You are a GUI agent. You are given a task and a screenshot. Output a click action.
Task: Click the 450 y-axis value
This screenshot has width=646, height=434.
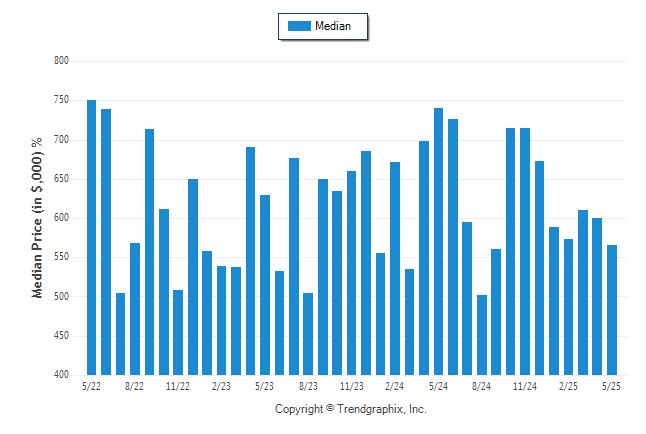coord(61,335)
